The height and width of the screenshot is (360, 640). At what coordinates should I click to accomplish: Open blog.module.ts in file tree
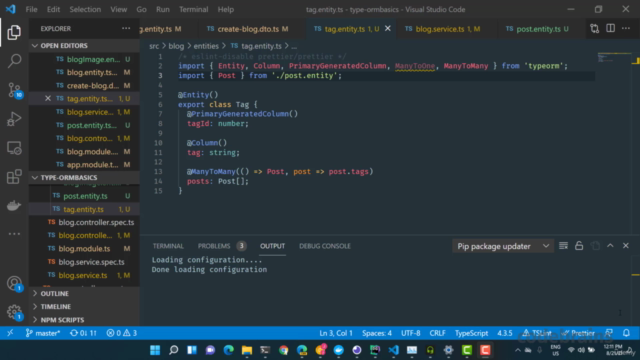click(84, 249)
